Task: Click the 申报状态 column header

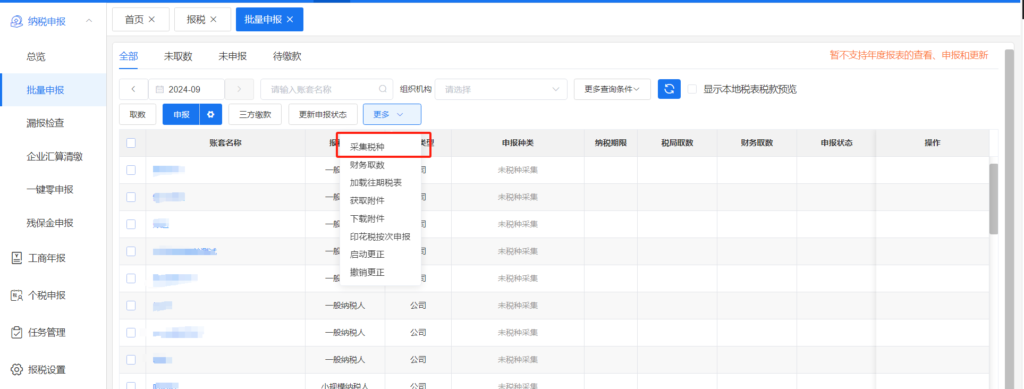Action: [x=837, y=143]
